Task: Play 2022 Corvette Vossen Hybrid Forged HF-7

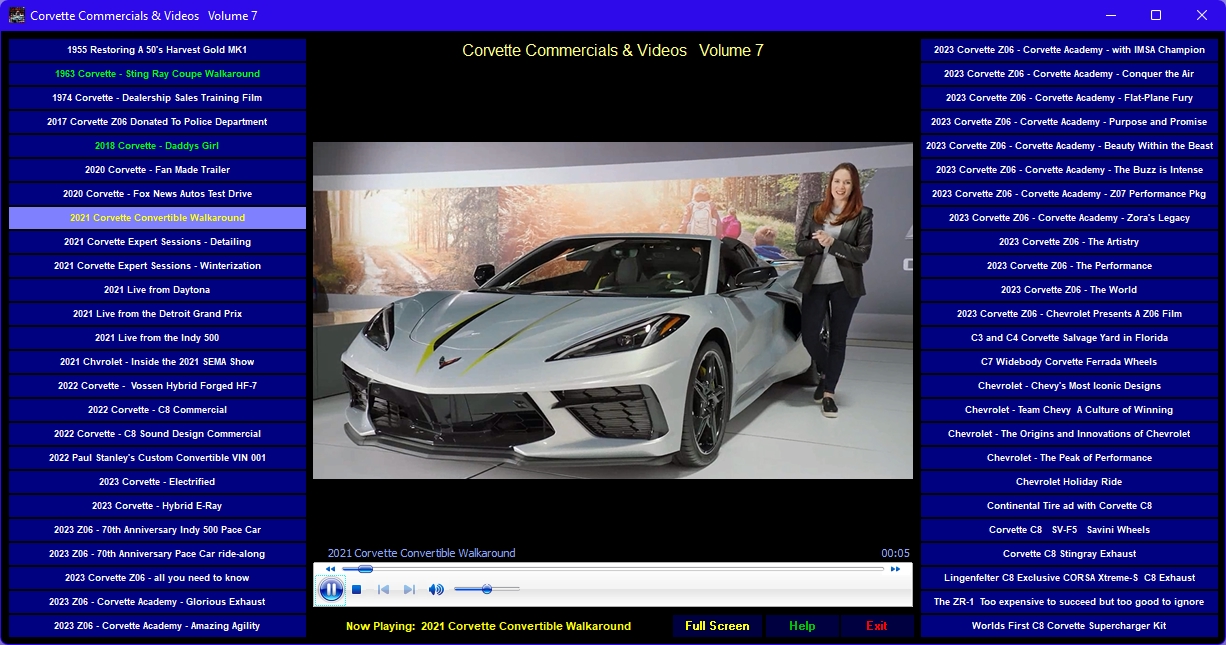Action: coord(157,386)
